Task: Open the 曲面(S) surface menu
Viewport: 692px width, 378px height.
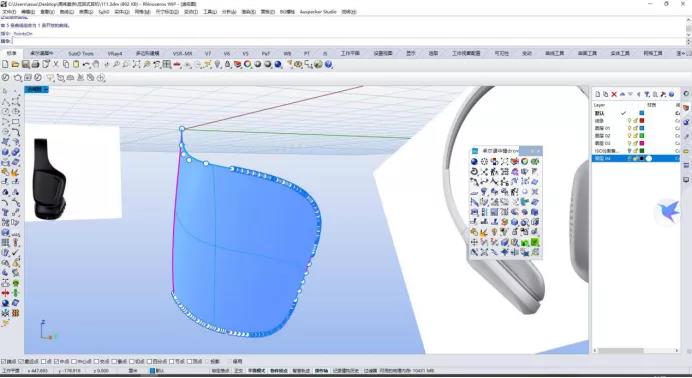Action: (x=86, y=12)
